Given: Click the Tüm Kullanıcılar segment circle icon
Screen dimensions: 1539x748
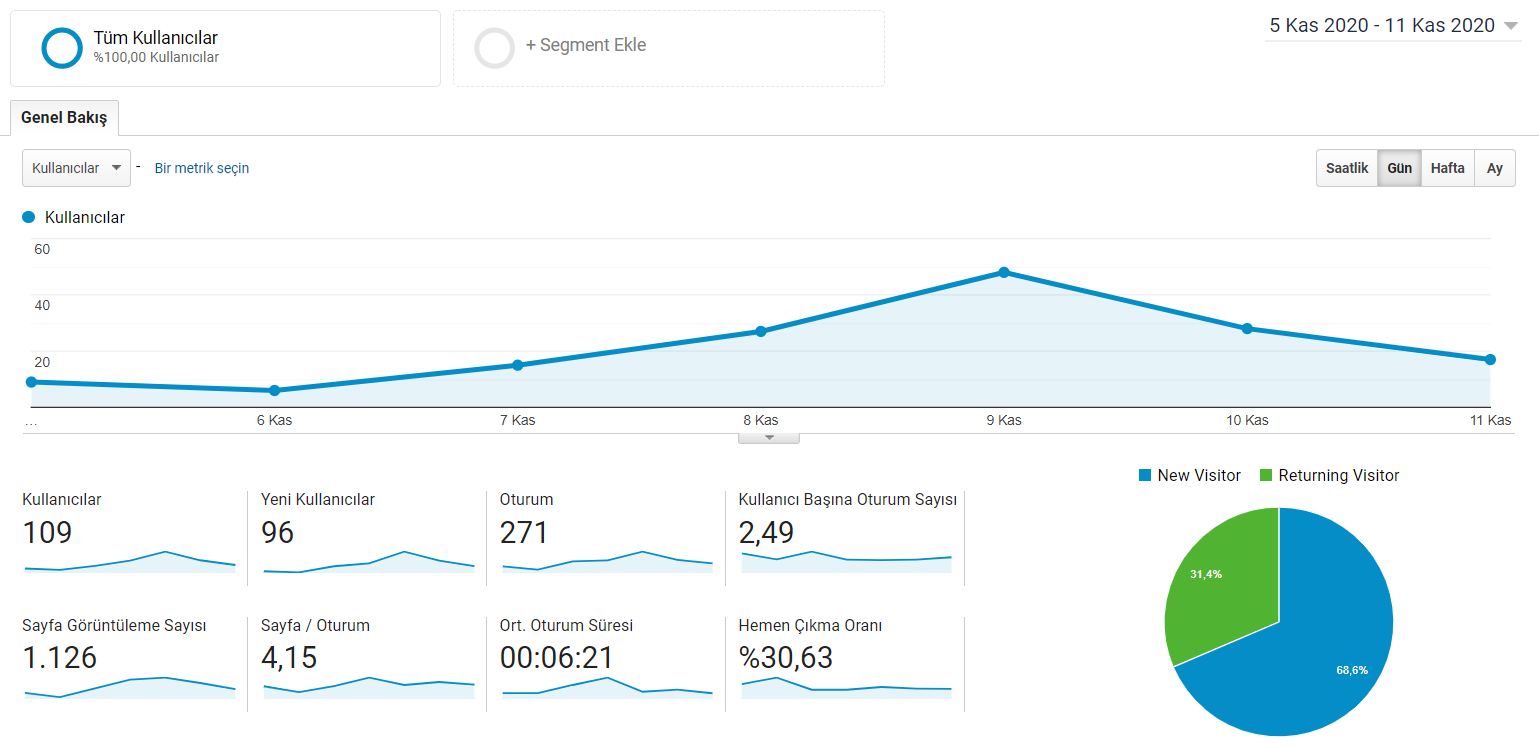Looking at the screenshot, I should pos(62,48).
